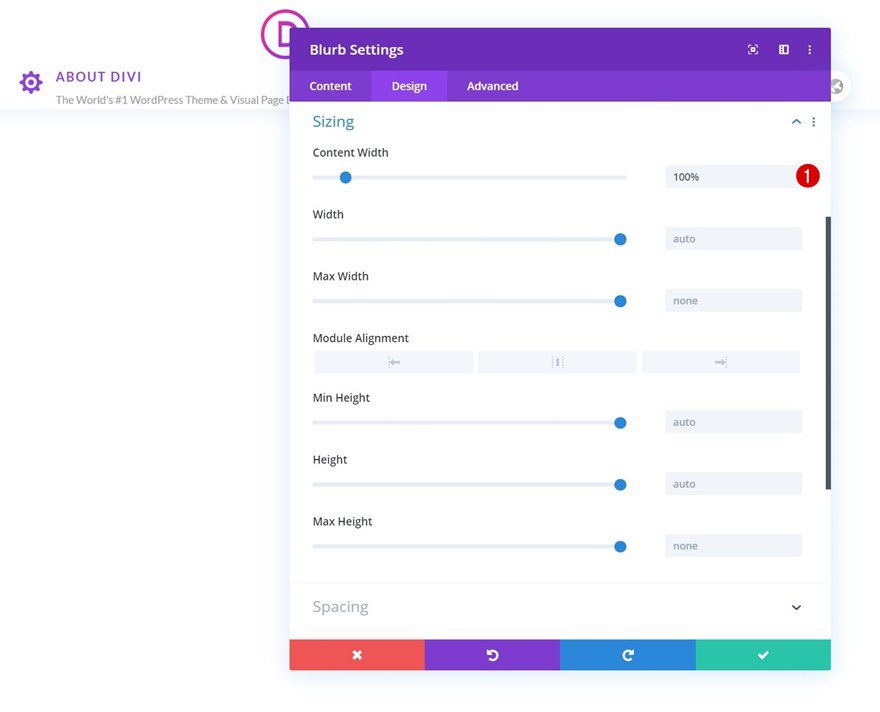
Task: Click the Divi logo at the top
Action: click(283, 34)
